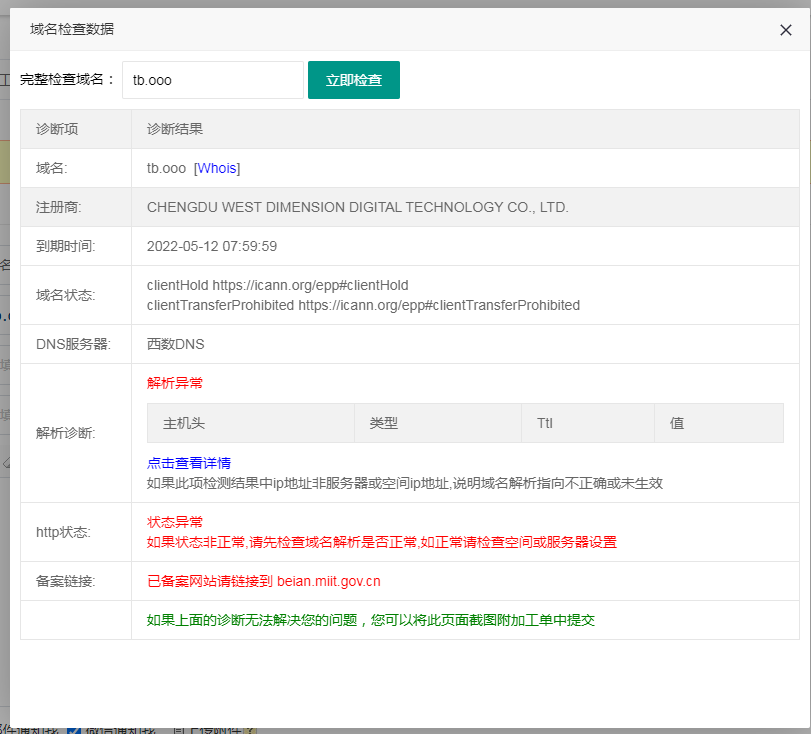Close the 域名检查数据 dialog
811x734 pixels.
[x=786, y=30]
